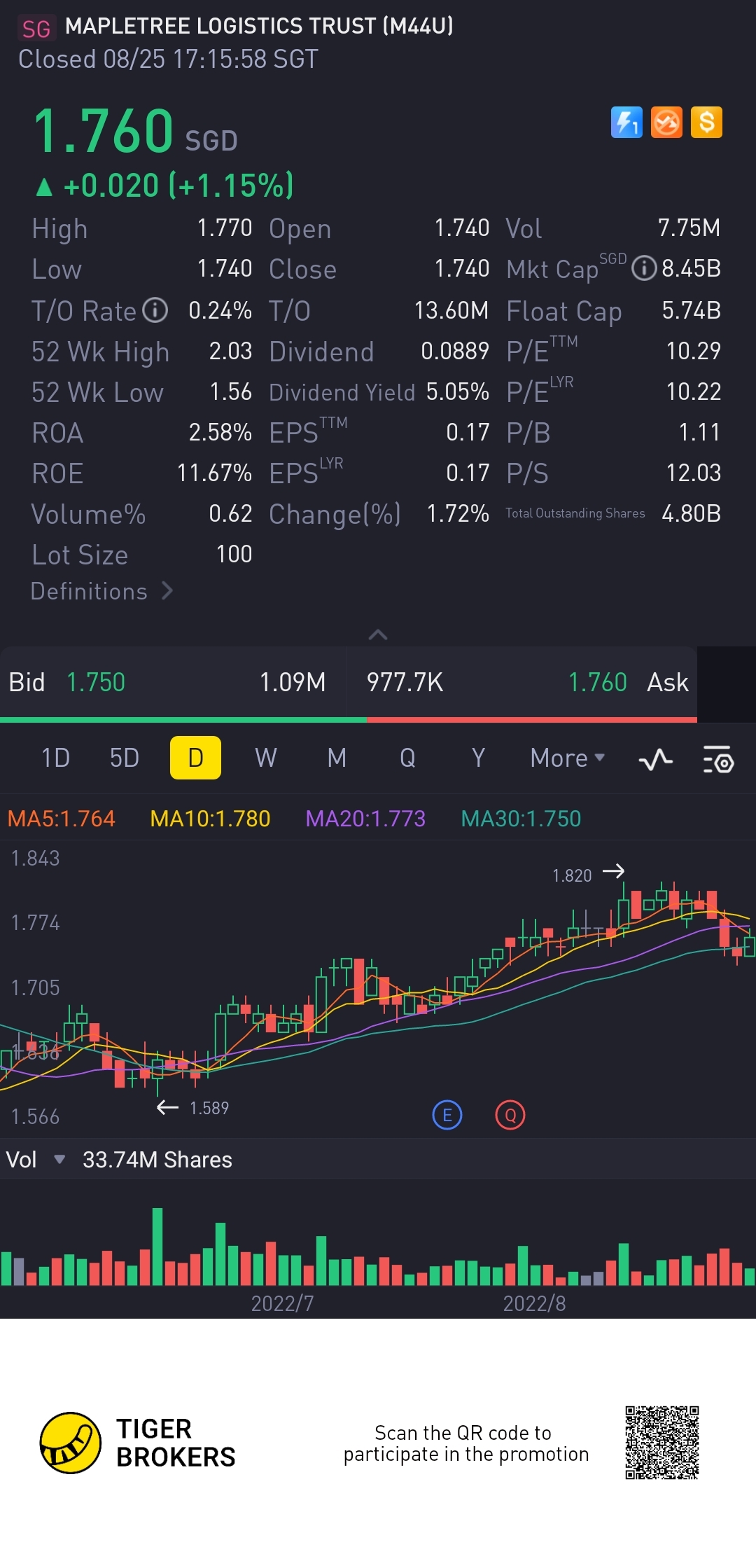
Task: Tap the Vol value 7.75M
Action: (689, 228)
